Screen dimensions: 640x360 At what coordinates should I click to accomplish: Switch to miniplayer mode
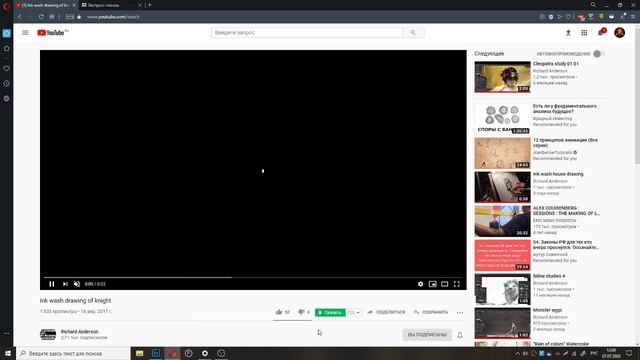click(x=433, y=284)
